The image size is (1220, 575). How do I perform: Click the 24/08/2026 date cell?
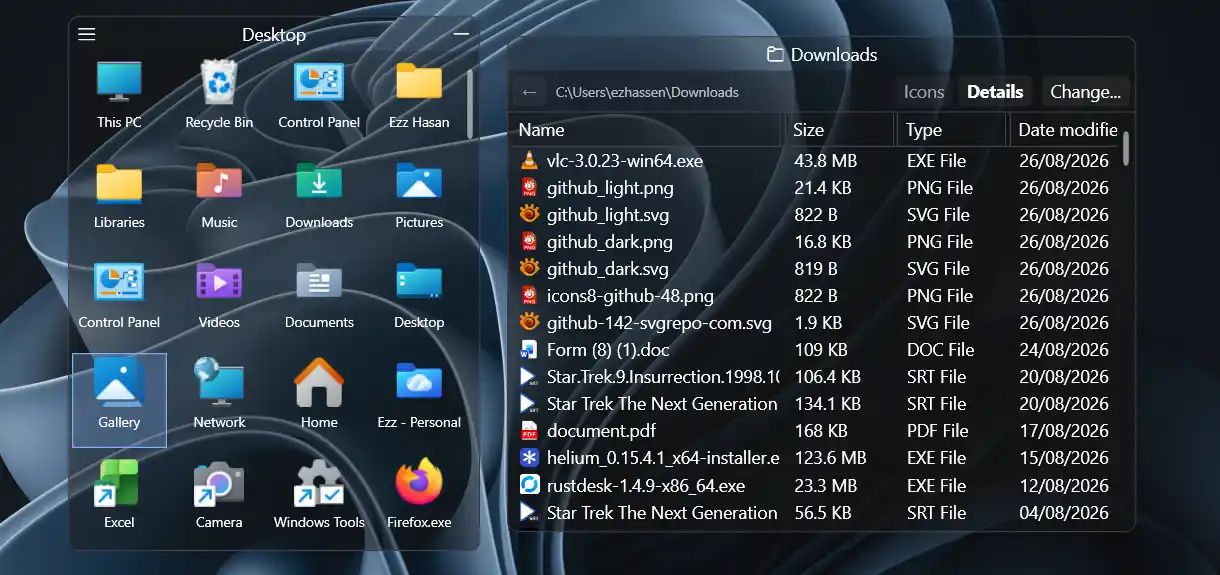tap(1064, 350)
